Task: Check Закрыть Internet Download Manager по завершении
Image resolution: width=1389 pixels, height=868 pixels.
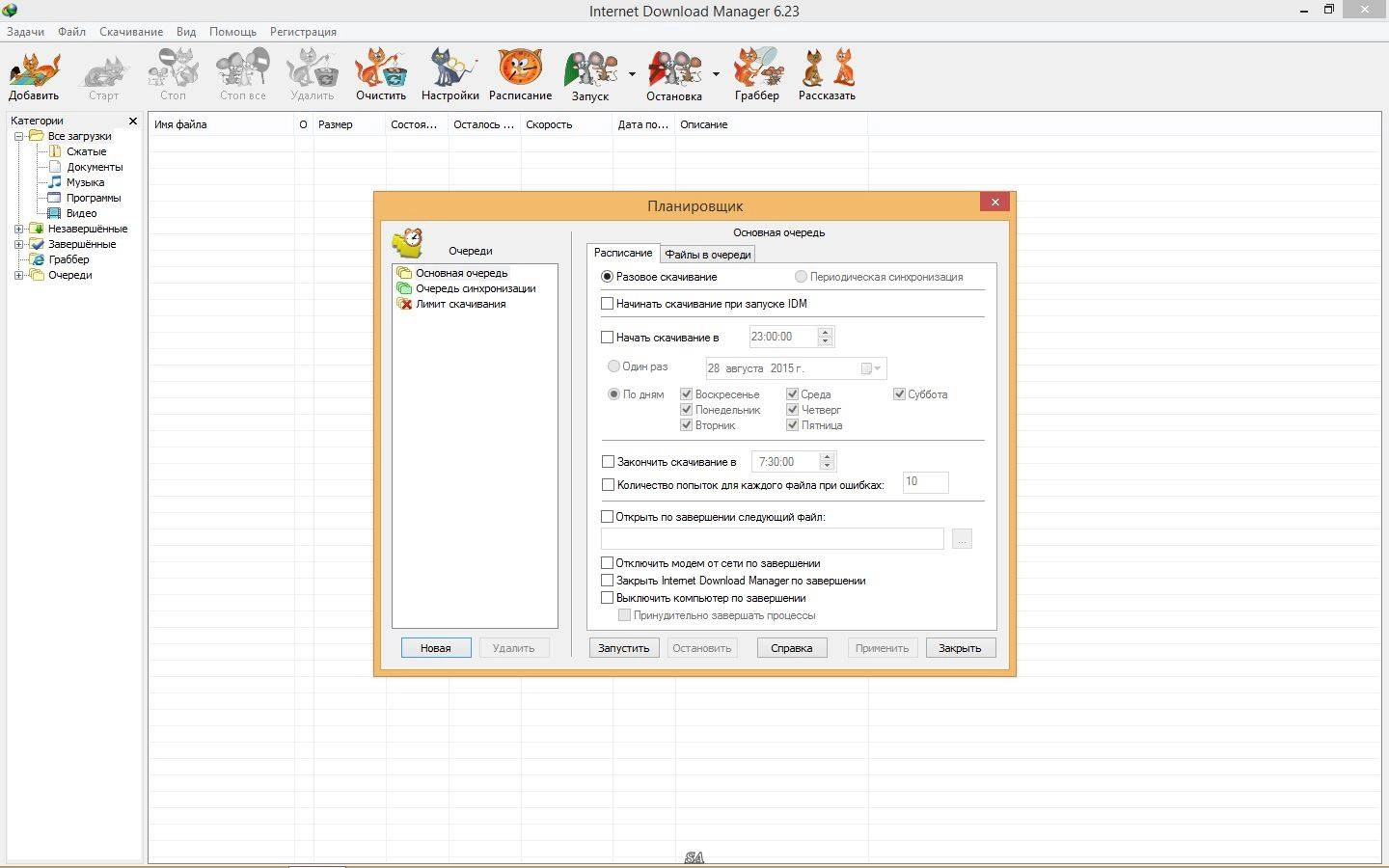Action: click(608, 581)
